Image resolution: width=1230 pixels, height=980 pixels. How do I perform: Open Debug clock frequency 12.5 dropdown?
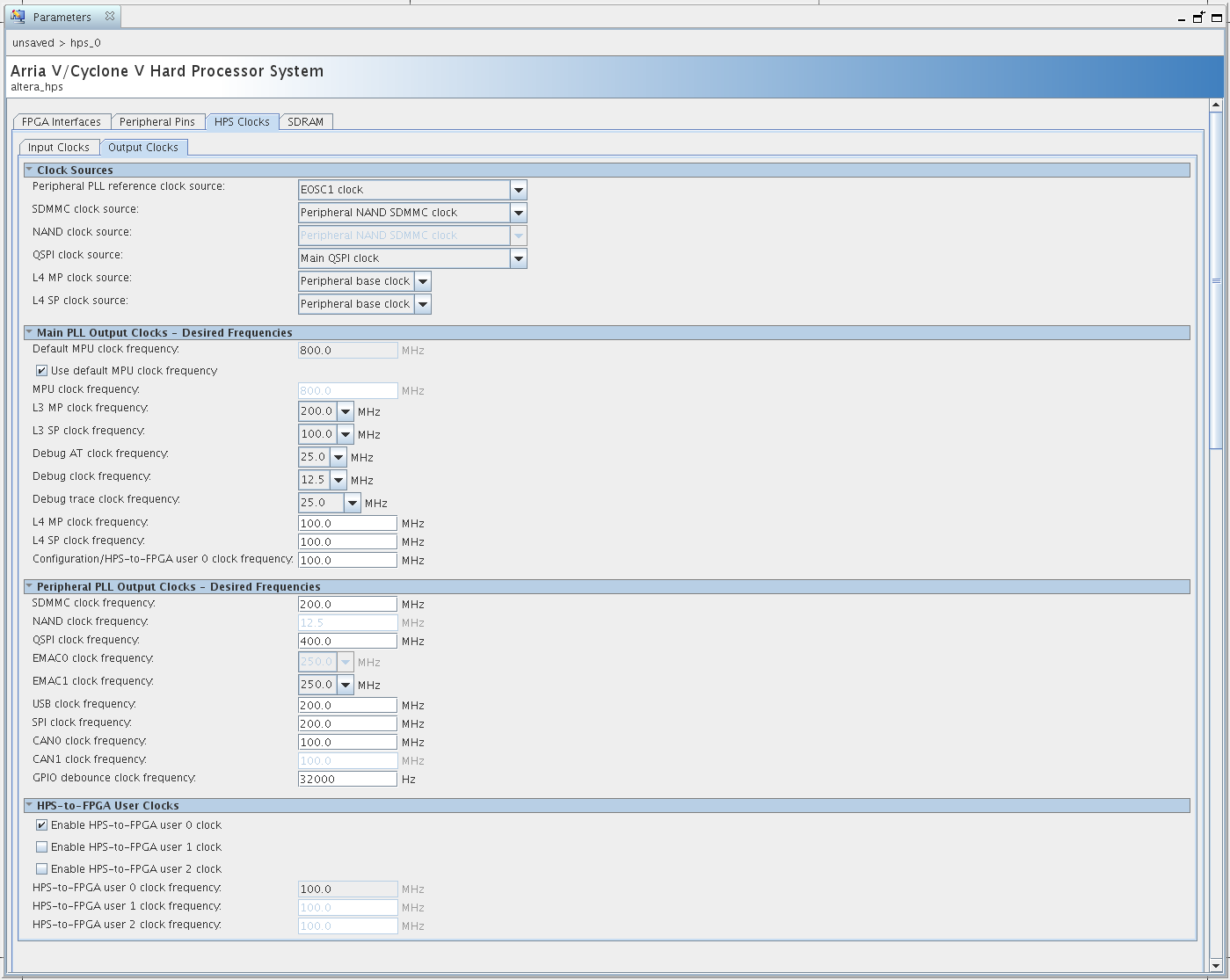coord(338,480)
